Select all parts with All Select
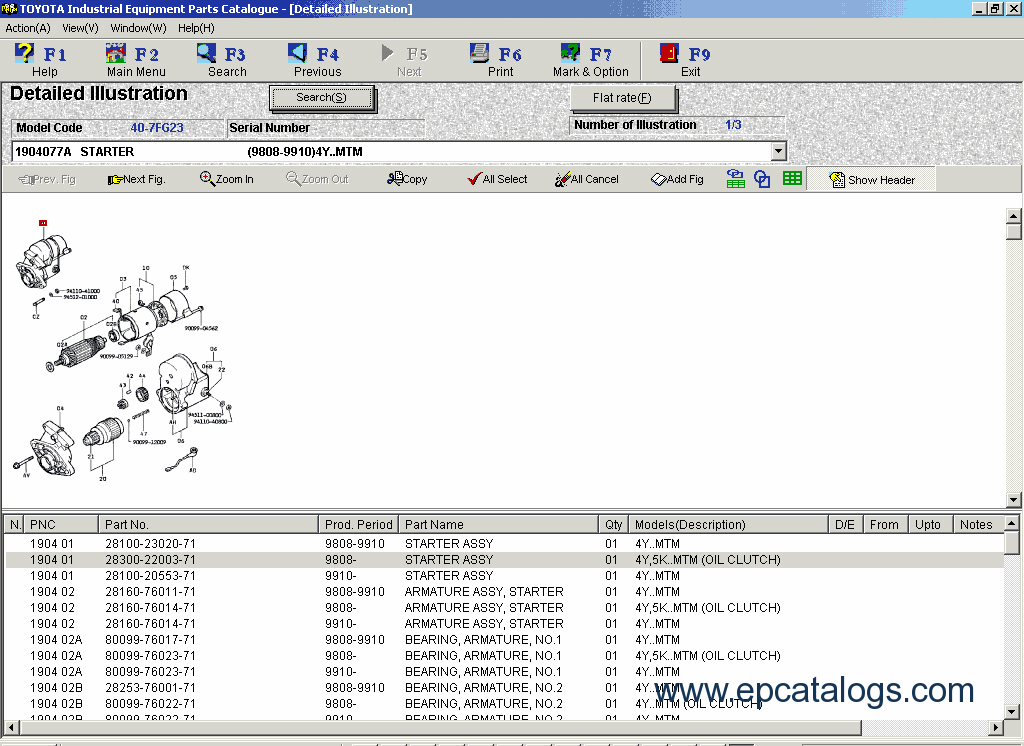Image resolution: width=1024 pixels, height=746 pixels. coord(498,179)
